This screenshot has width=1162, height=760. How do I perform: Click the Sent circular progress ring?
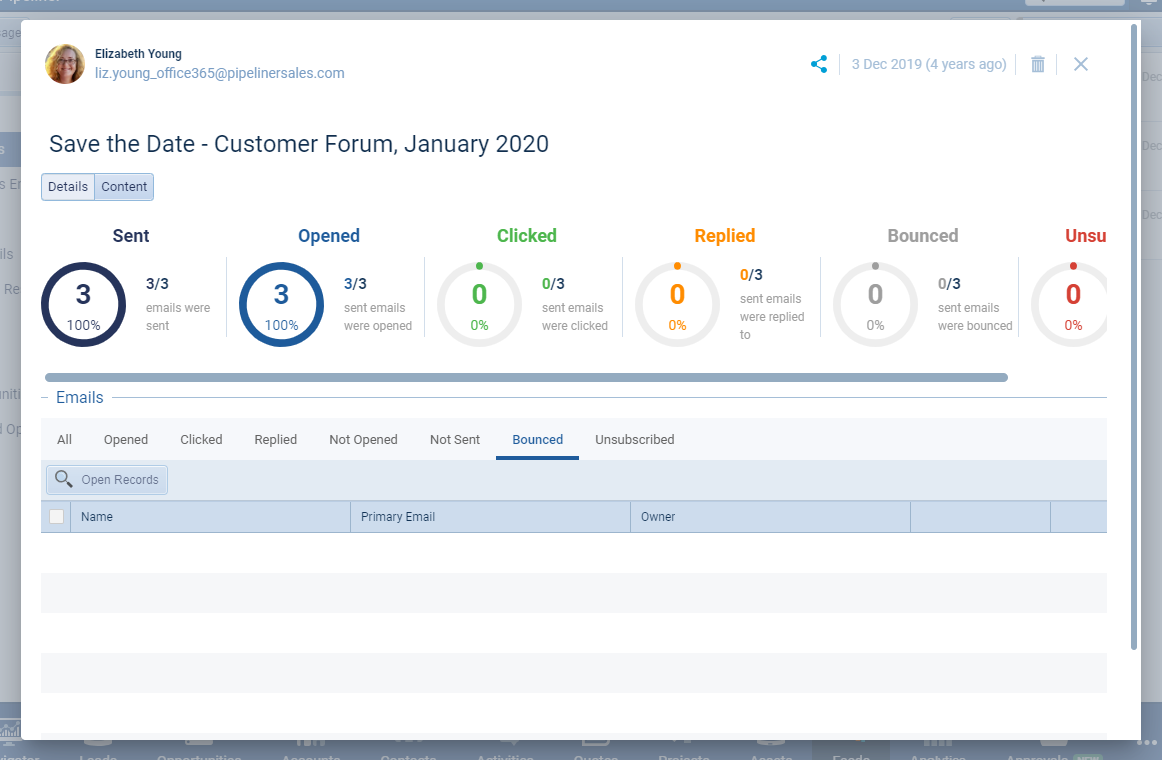[x=84, y=304]
